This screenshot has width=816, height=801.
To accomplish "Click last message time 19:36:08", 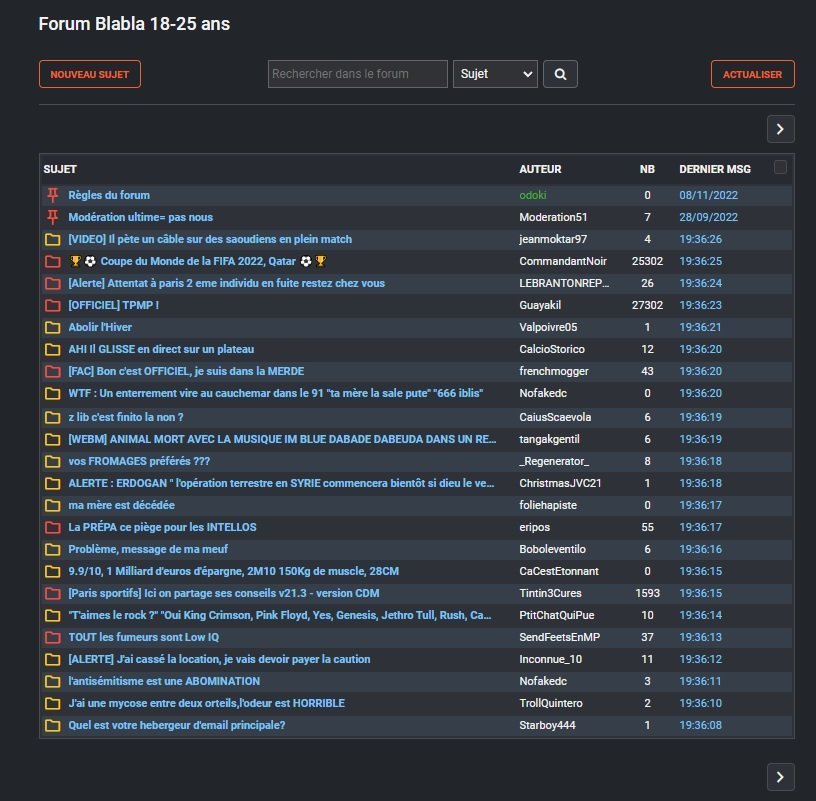I will (x=700, y=725).
